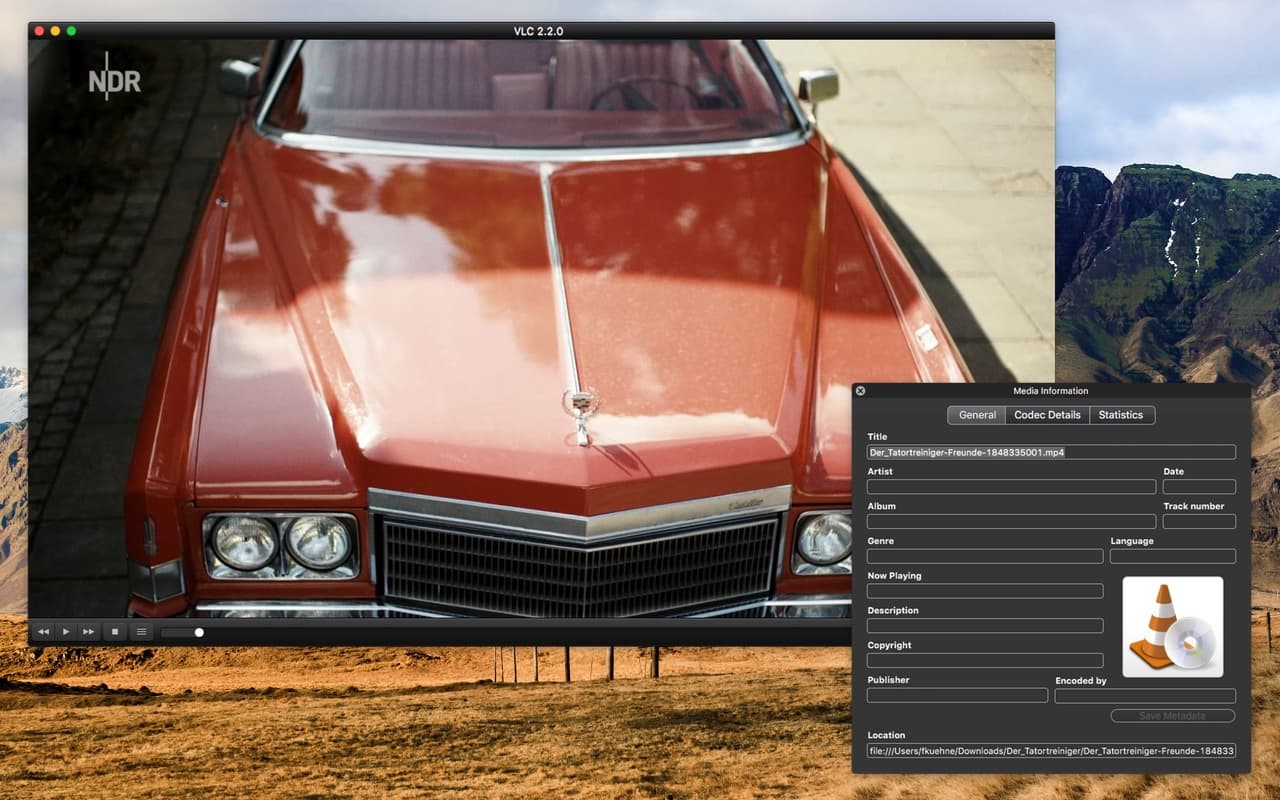Image resolution: width=1280 pixels, height=800 pixels.
Task: Click into the Track number field
Action: click(x=1199, y=521)
